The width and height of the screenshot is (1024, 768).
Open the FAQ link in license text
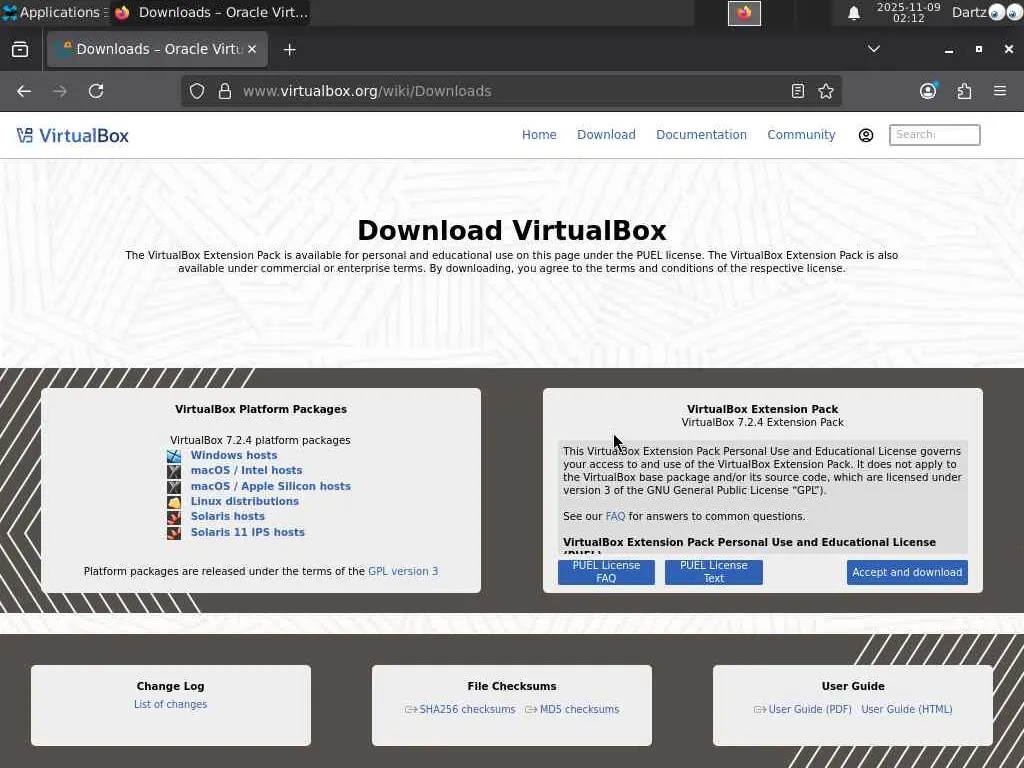point(615,516)
